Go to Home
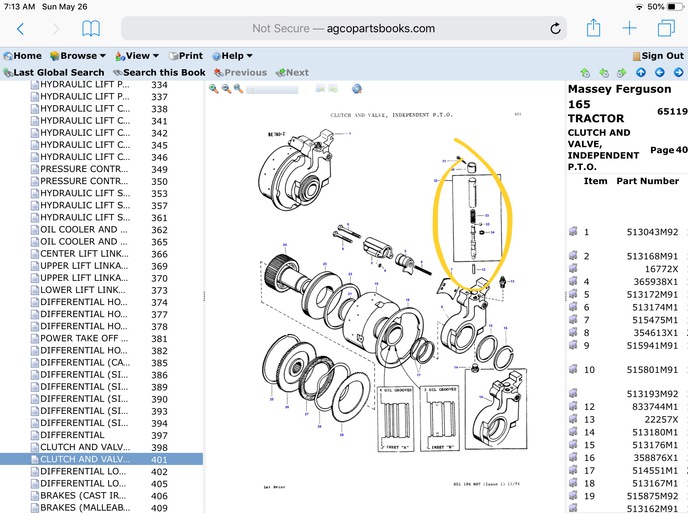688x516 pixels. click(22, 56)
